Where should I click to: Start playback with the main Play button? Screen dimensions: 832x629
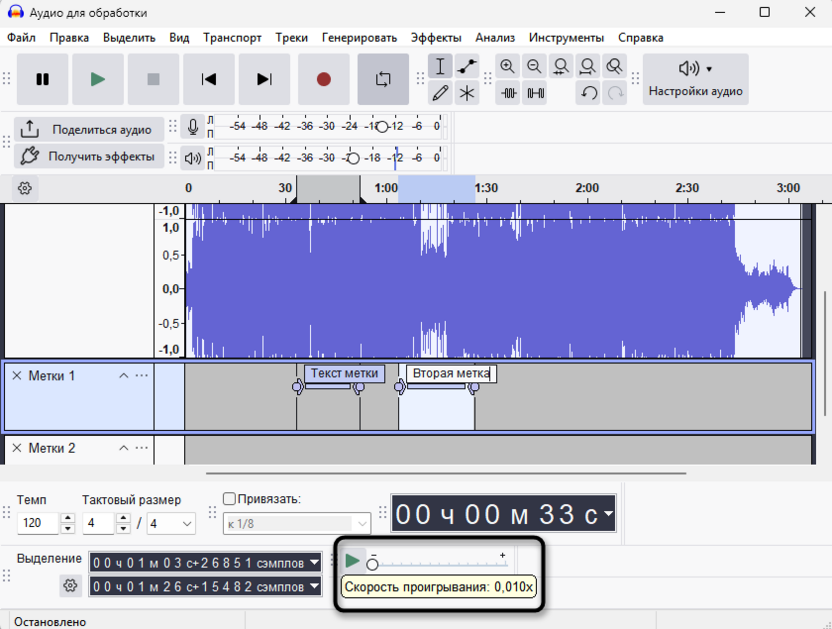point(98,79)
